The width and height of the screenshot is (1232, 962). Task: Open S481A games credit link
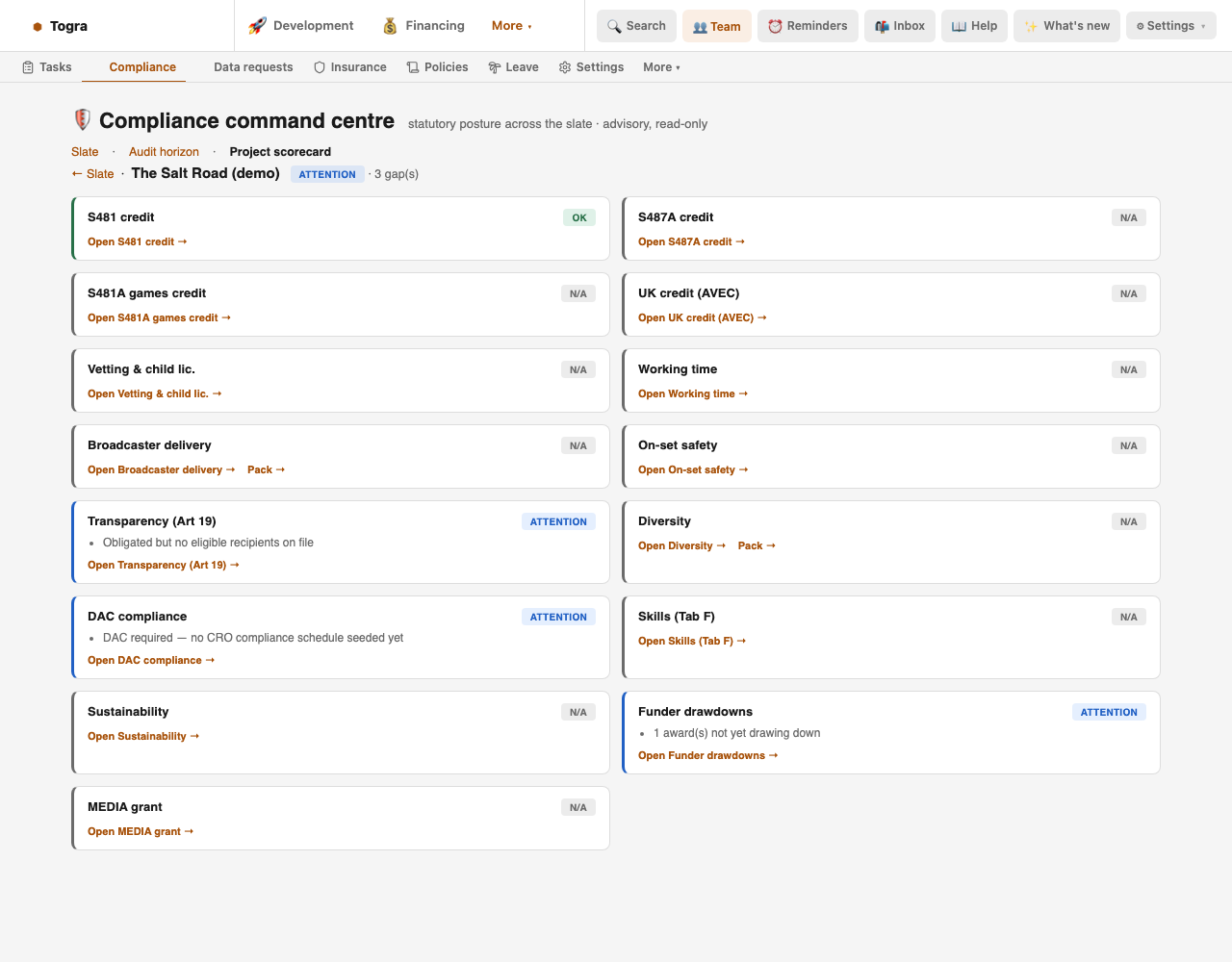160,318
